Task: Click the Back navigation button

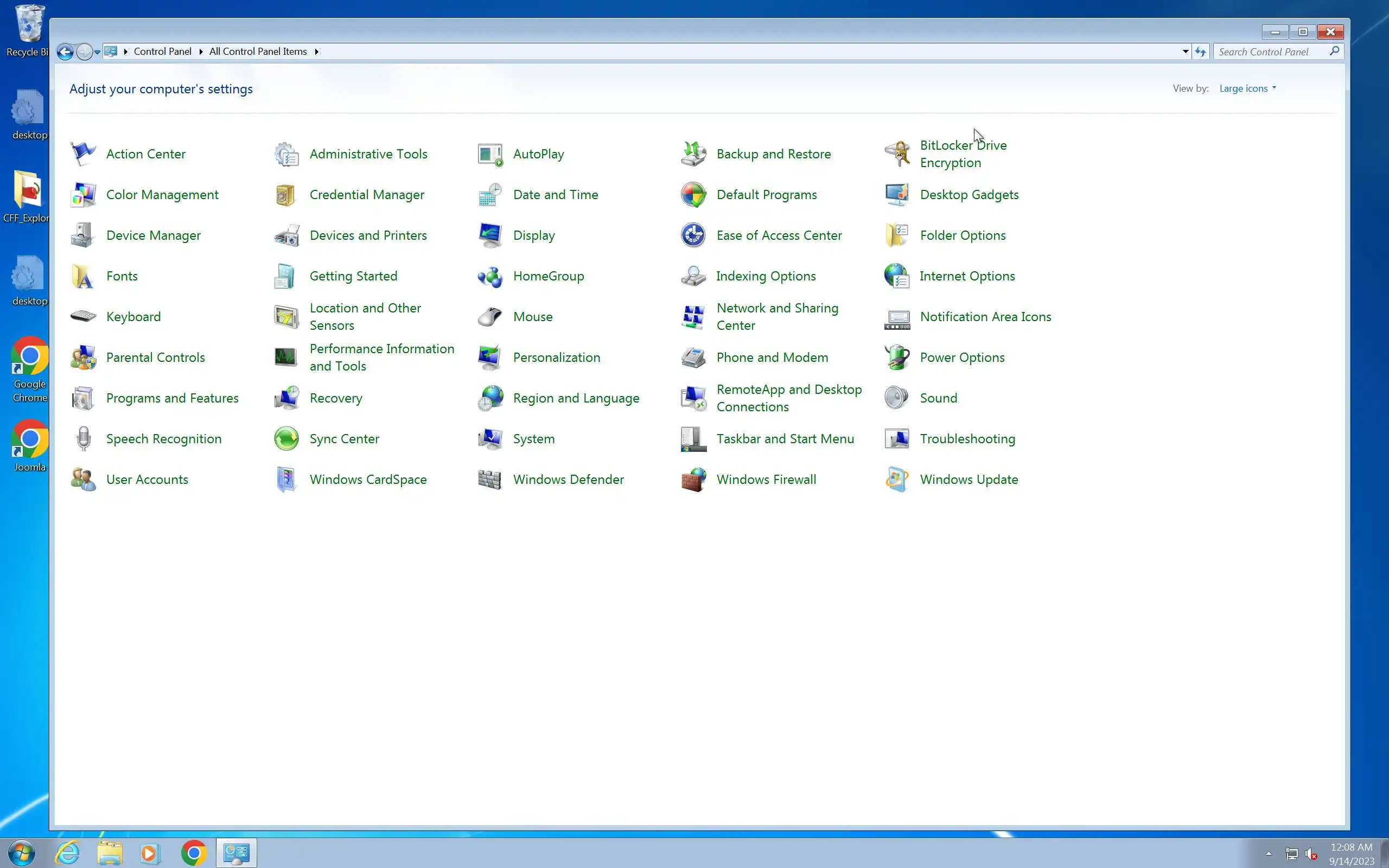Action: coord(66,52)
